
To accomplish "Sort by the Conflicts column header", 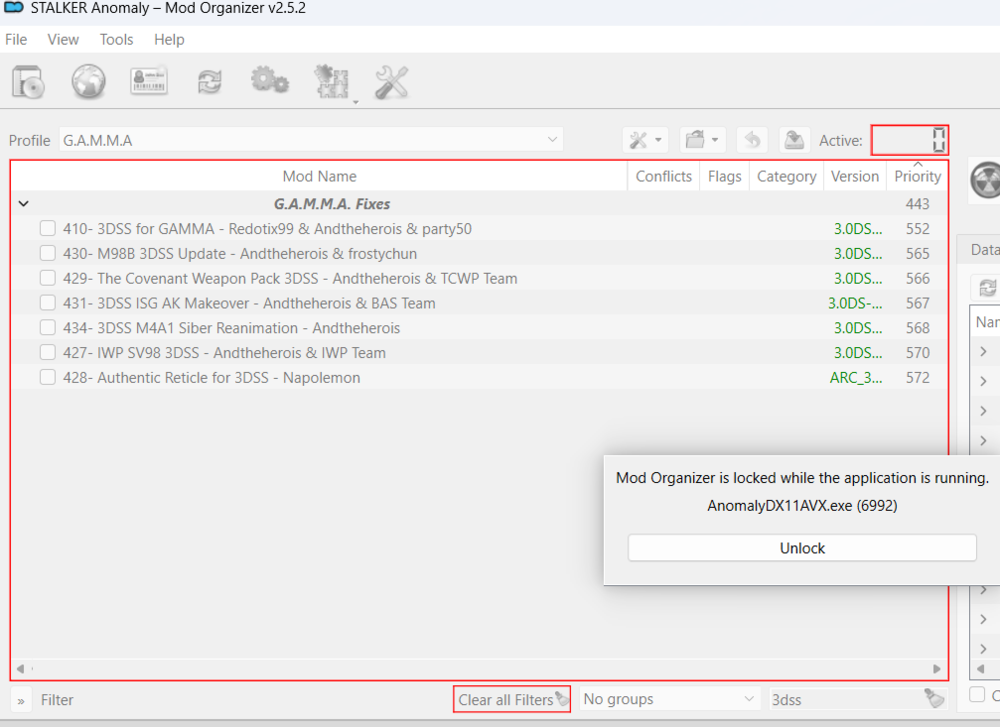I will [x=663, y=177].
